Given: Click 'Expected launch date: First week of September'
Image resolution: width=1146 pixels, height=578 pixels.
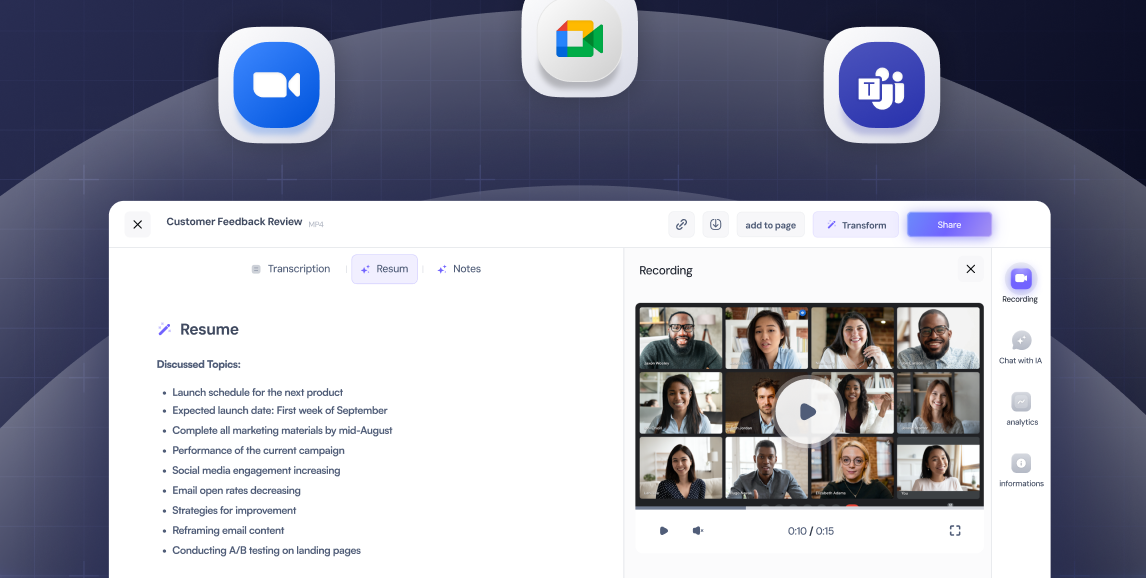Looking at the screenshot, I should (x=280, y=411).
